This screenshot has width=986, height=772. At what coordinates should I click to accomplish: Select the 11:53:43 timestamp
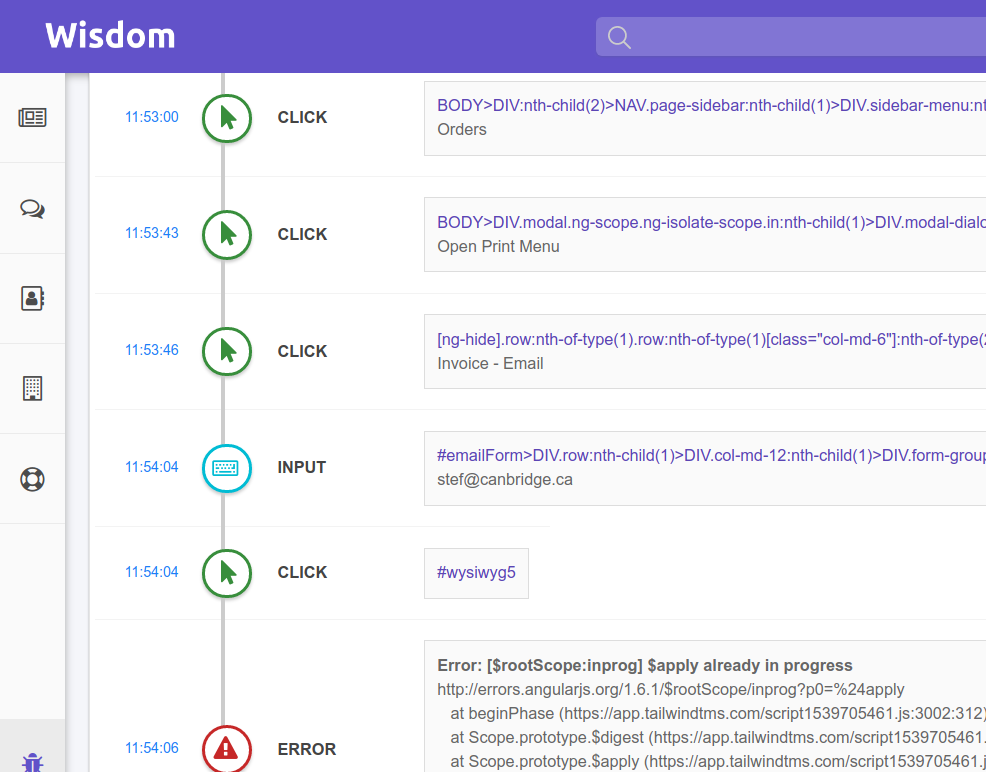152,233
